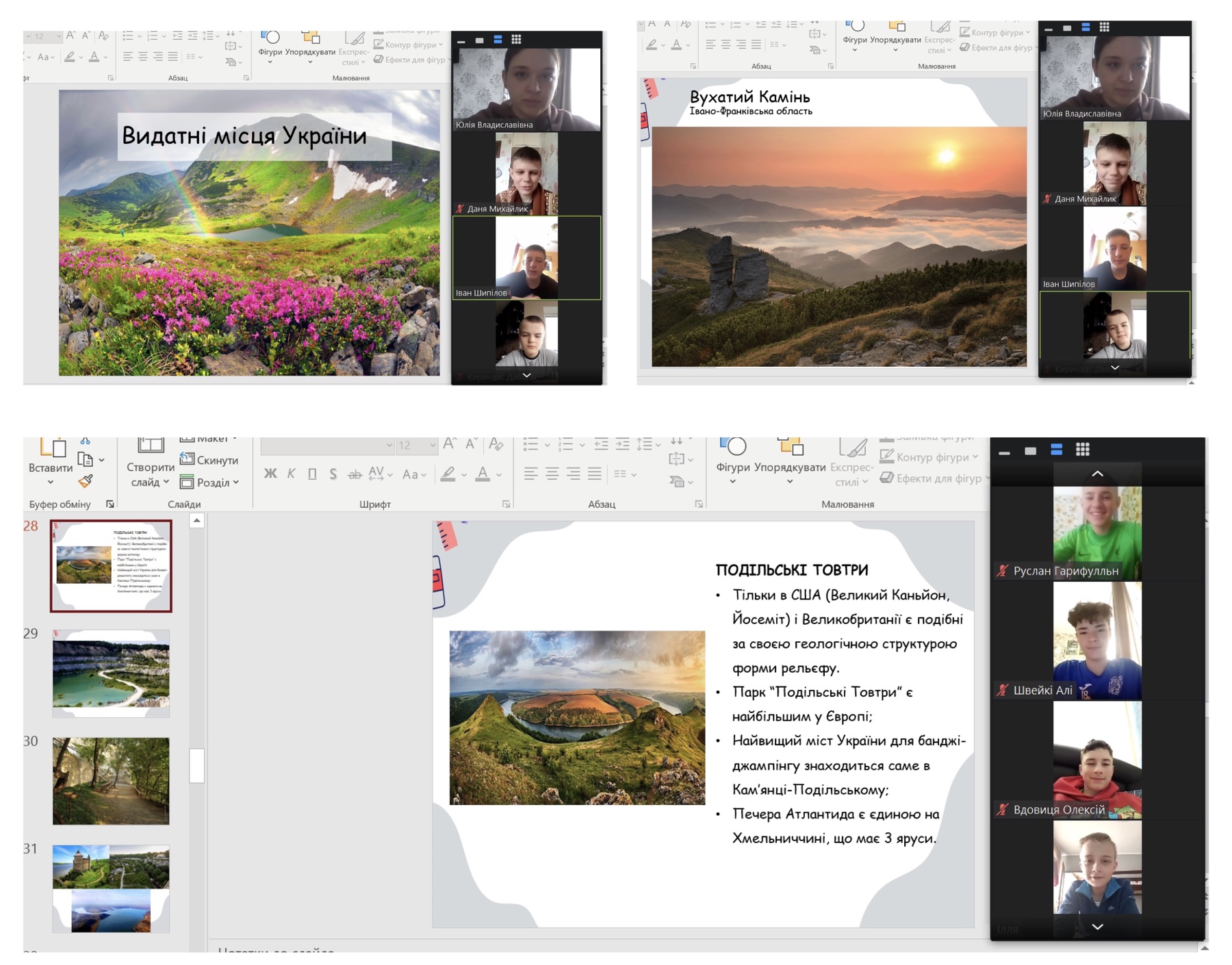Click Clear Formatting icon in bottom ribbon
Image resolution: width=1232 pixels, height=965 pixels.
pos(496,444)
